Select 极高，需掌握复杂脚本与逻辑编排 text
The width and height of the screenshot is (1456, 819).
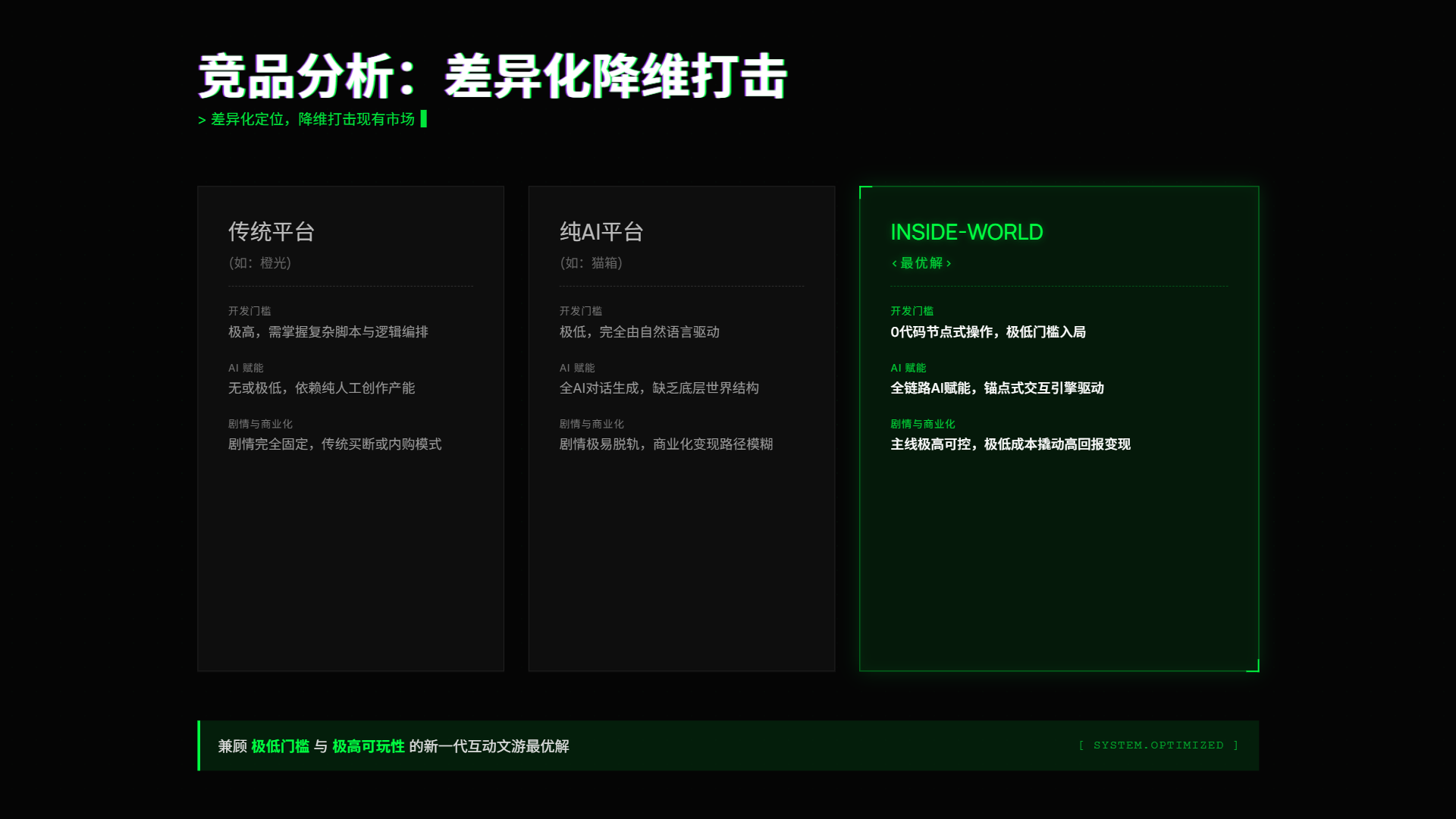coord(328,332)
